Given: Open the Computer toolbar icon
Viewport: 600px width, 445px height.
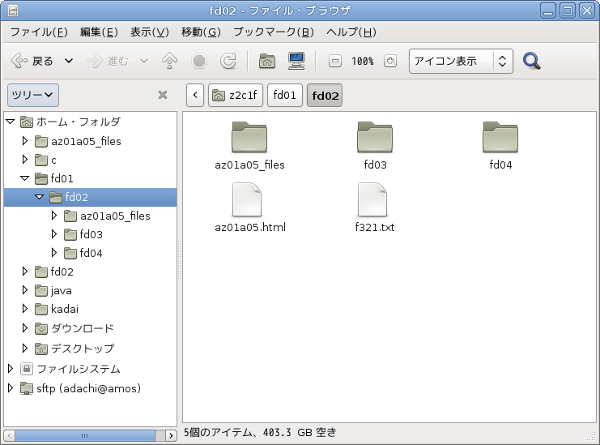Looking at the screenshot, I should (296, 61).
